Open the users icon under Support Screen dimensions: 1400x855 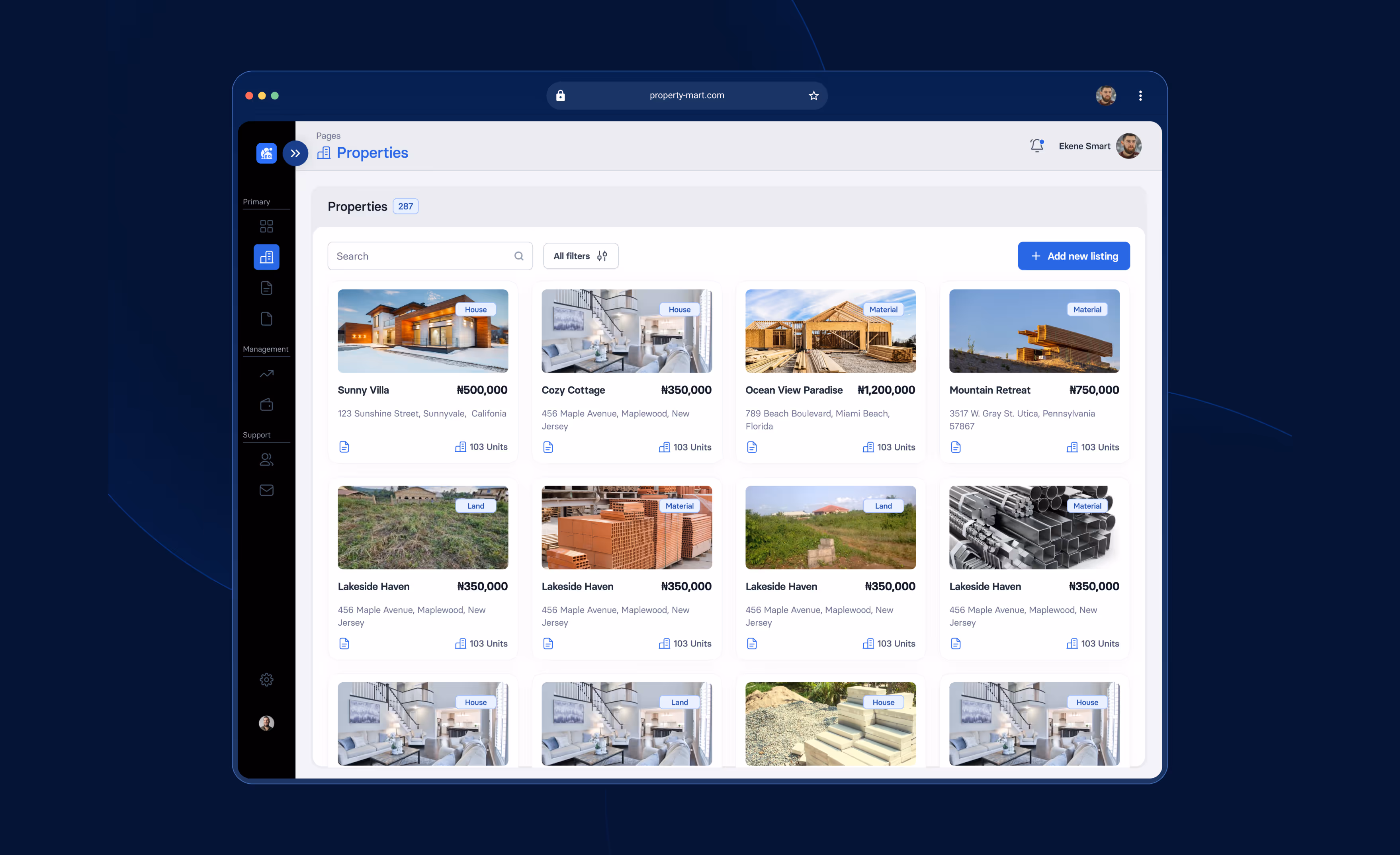266,459
